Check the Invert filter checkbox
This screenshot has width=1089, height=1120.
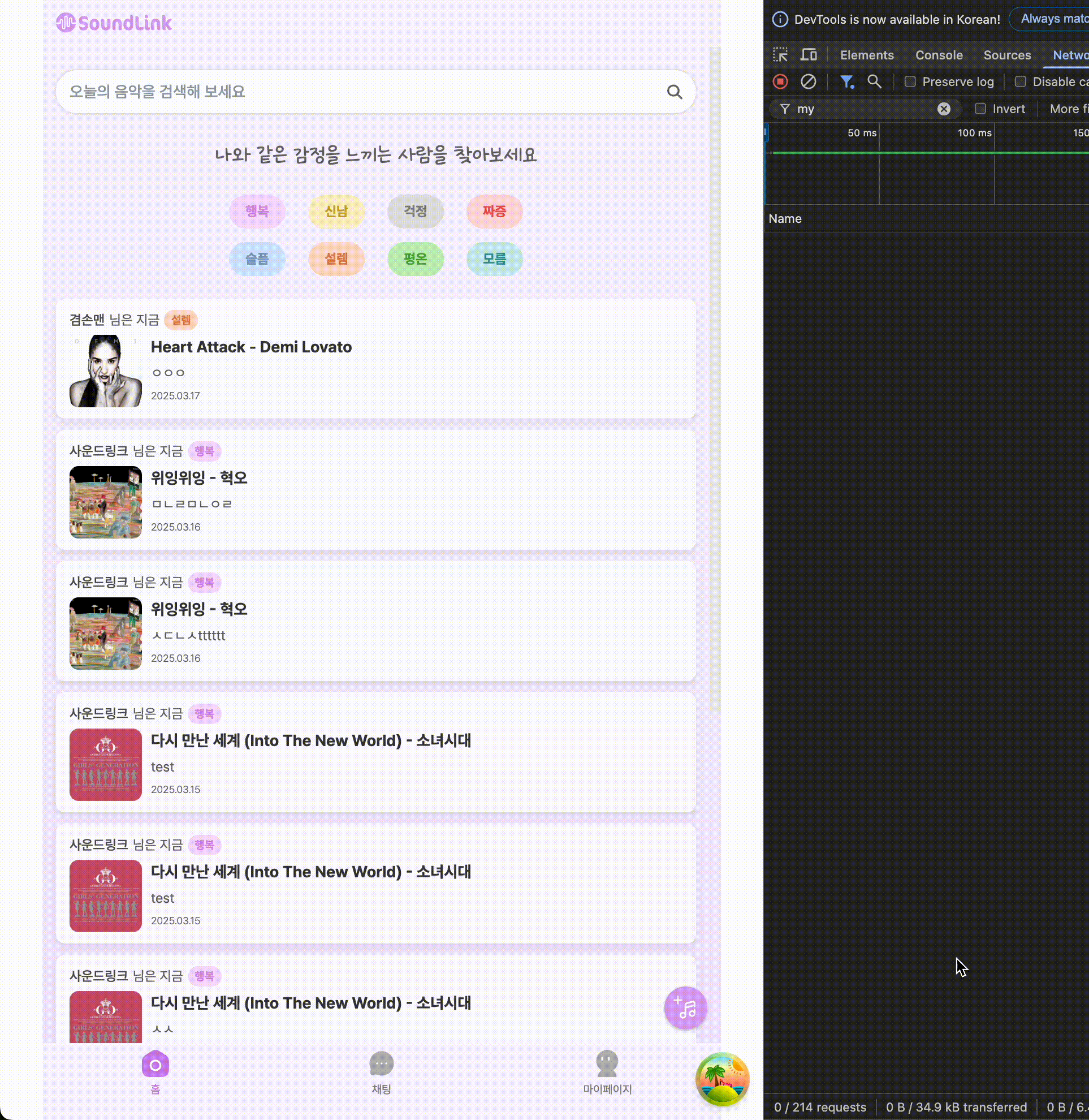(x=980, y=109)
